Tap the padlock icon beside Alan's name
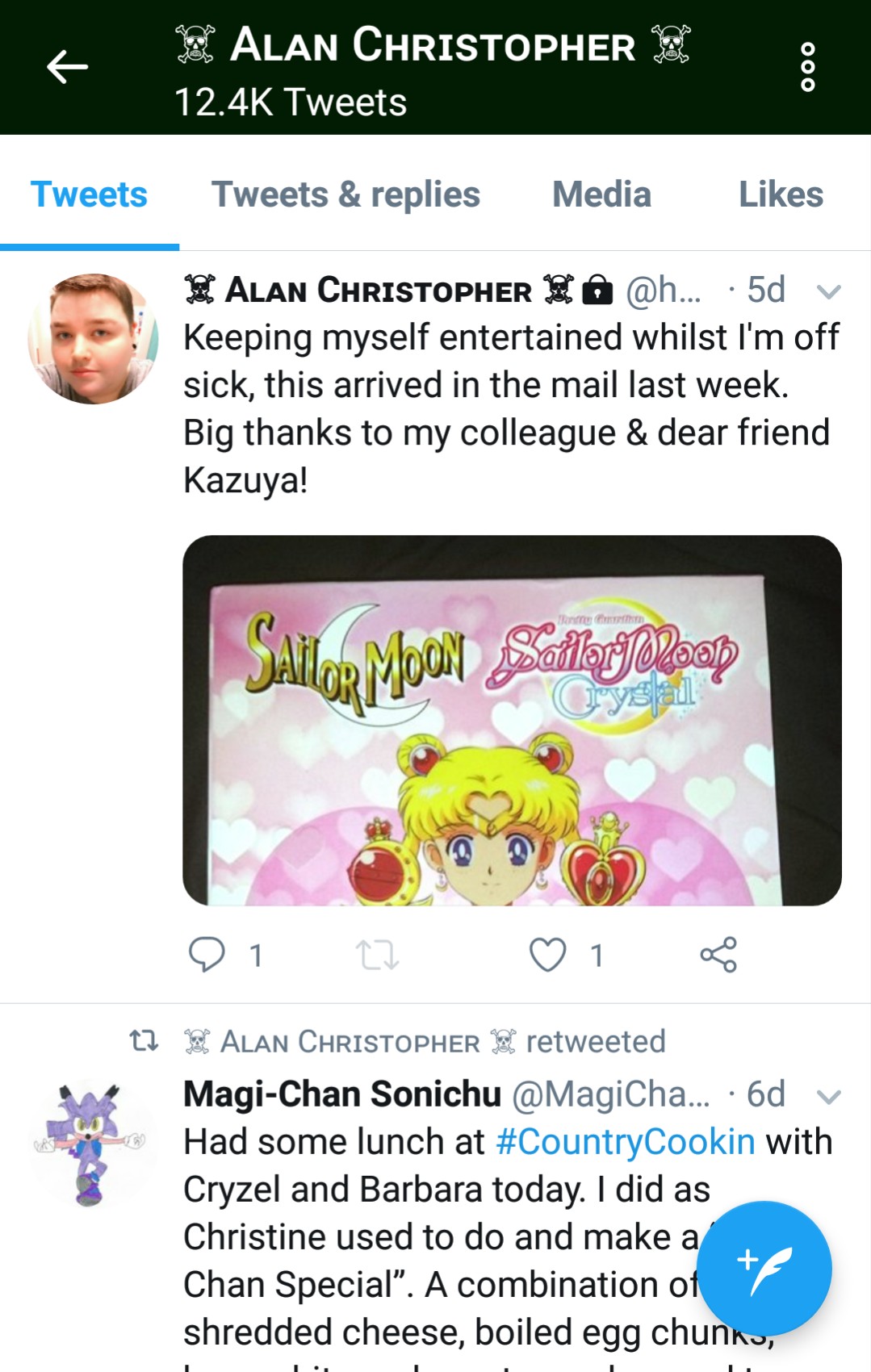 coord(597,289)
